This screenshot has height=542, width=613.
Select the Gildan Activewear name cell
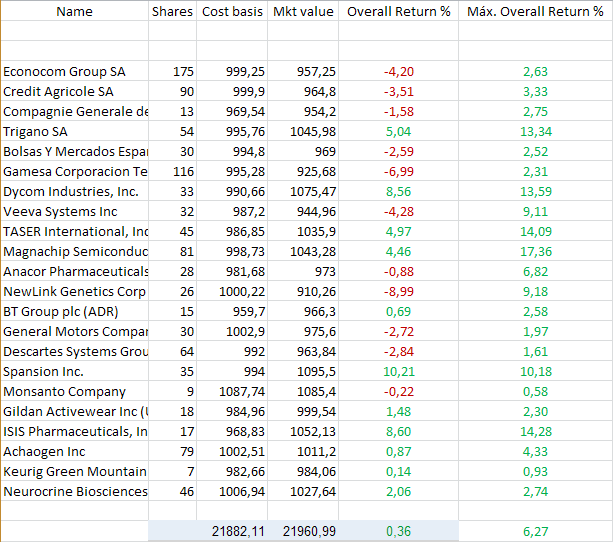click(75, 411)
